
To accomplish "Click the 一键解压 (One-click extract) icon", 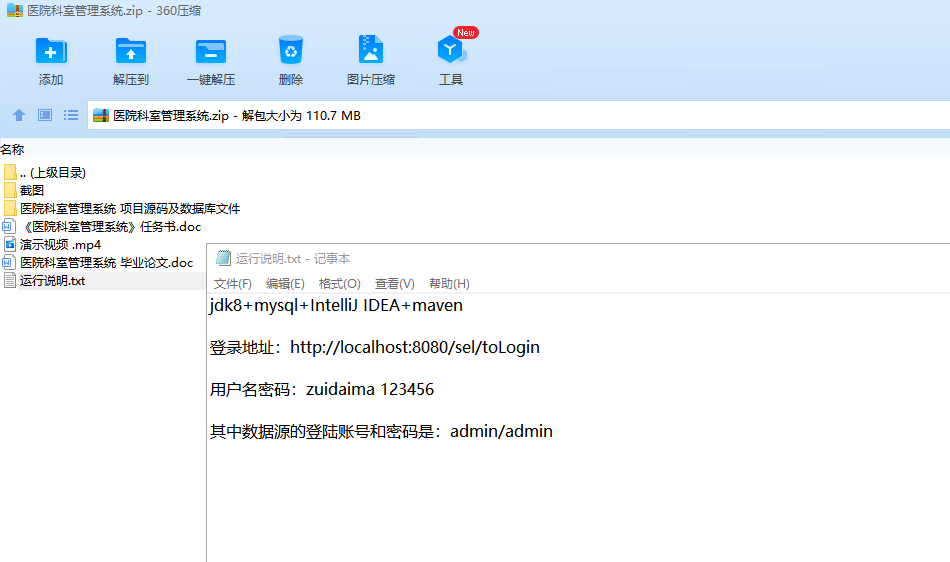I will pyautogui.click(x=211, y=51).
